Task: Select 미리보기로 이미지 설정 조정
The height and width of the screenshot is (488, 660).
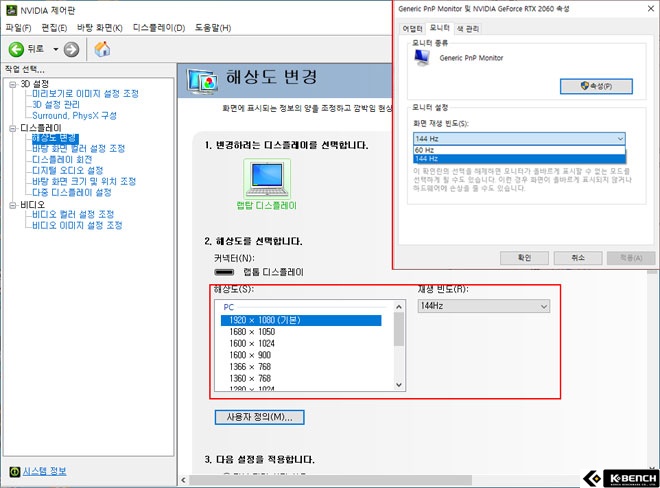Action: click(85, 93)
